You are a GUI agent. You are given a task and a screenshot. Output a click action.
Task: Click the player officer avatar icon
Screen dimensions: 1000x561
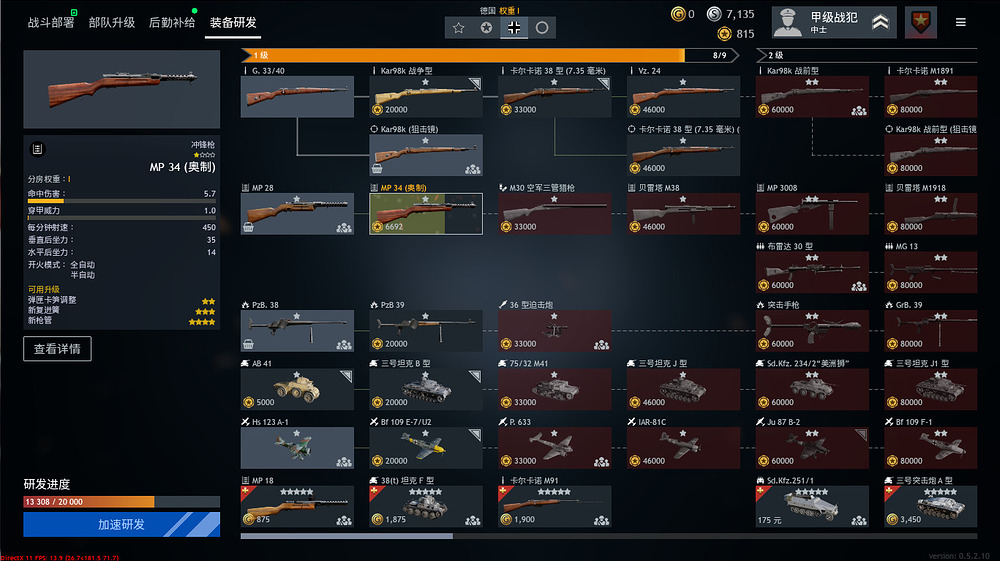[788, 22]
